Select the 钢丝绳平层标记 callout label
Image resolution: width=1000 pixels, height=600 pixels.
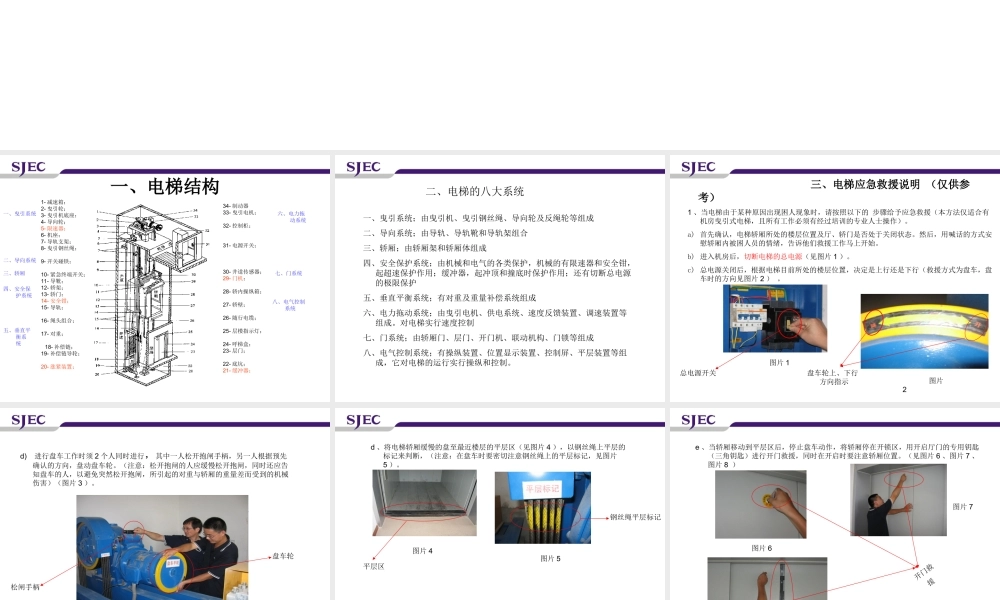(x=635, y=517)
